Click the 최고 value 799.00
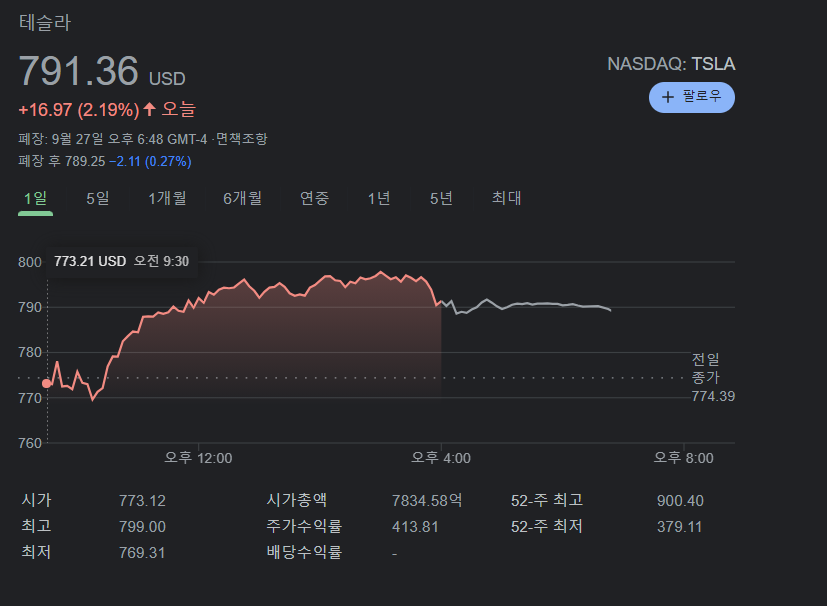Image resolution: width=827 pixels, height=606 pixels. tap(142, 526)
